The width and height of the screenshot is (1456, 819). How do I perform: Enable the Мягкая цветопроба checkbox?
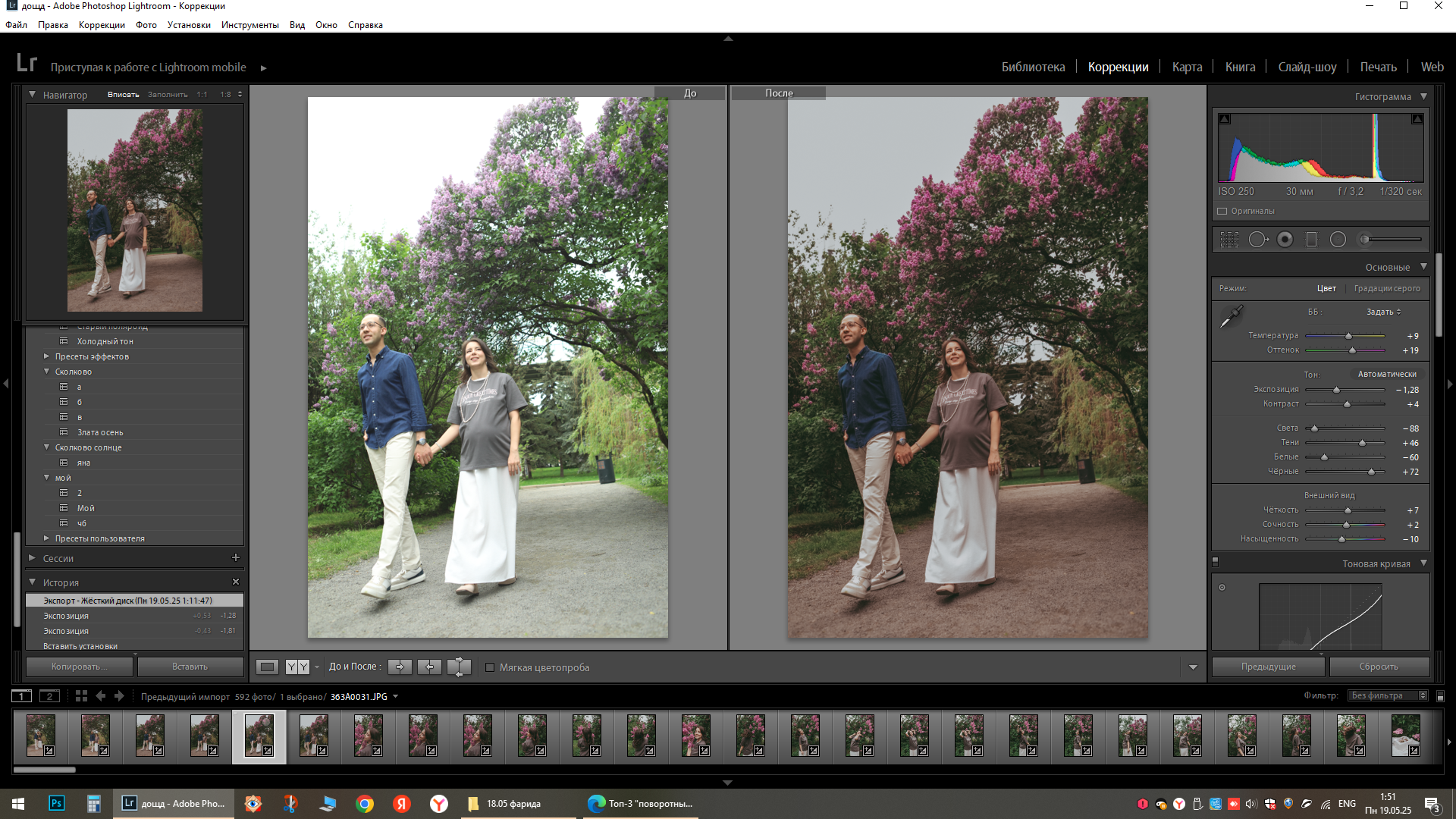(490, 667)
